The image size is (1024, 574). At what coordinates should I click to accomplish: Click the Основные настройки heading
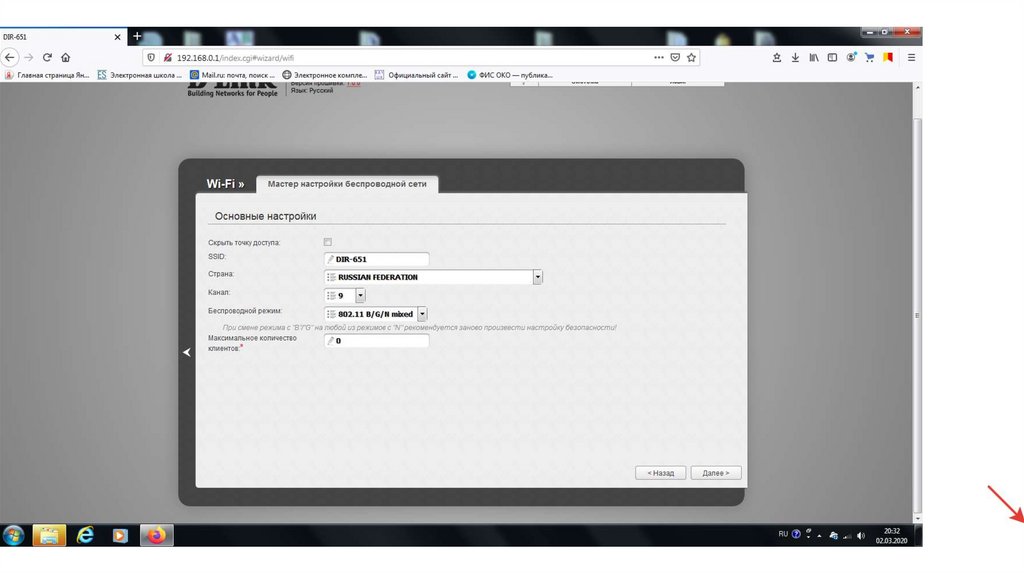pyautogui.click(x=265, y=216)
